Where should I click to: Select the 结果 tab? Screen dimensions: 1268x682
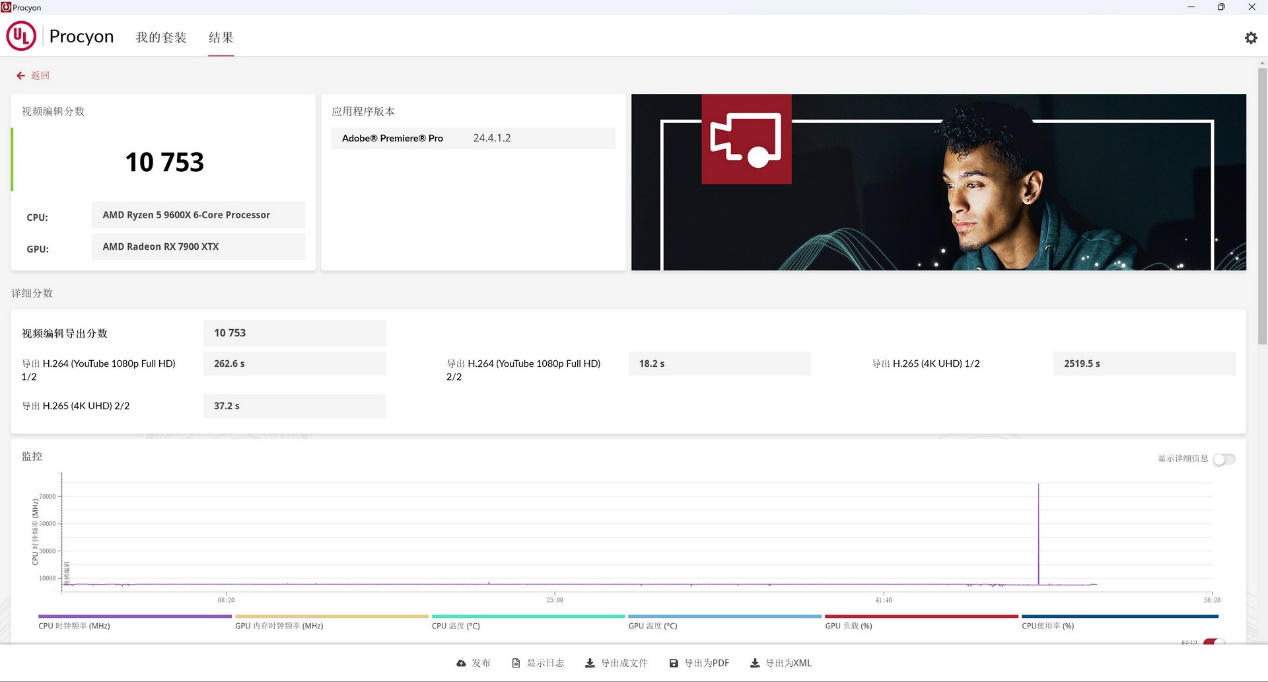tap(221, 38)
